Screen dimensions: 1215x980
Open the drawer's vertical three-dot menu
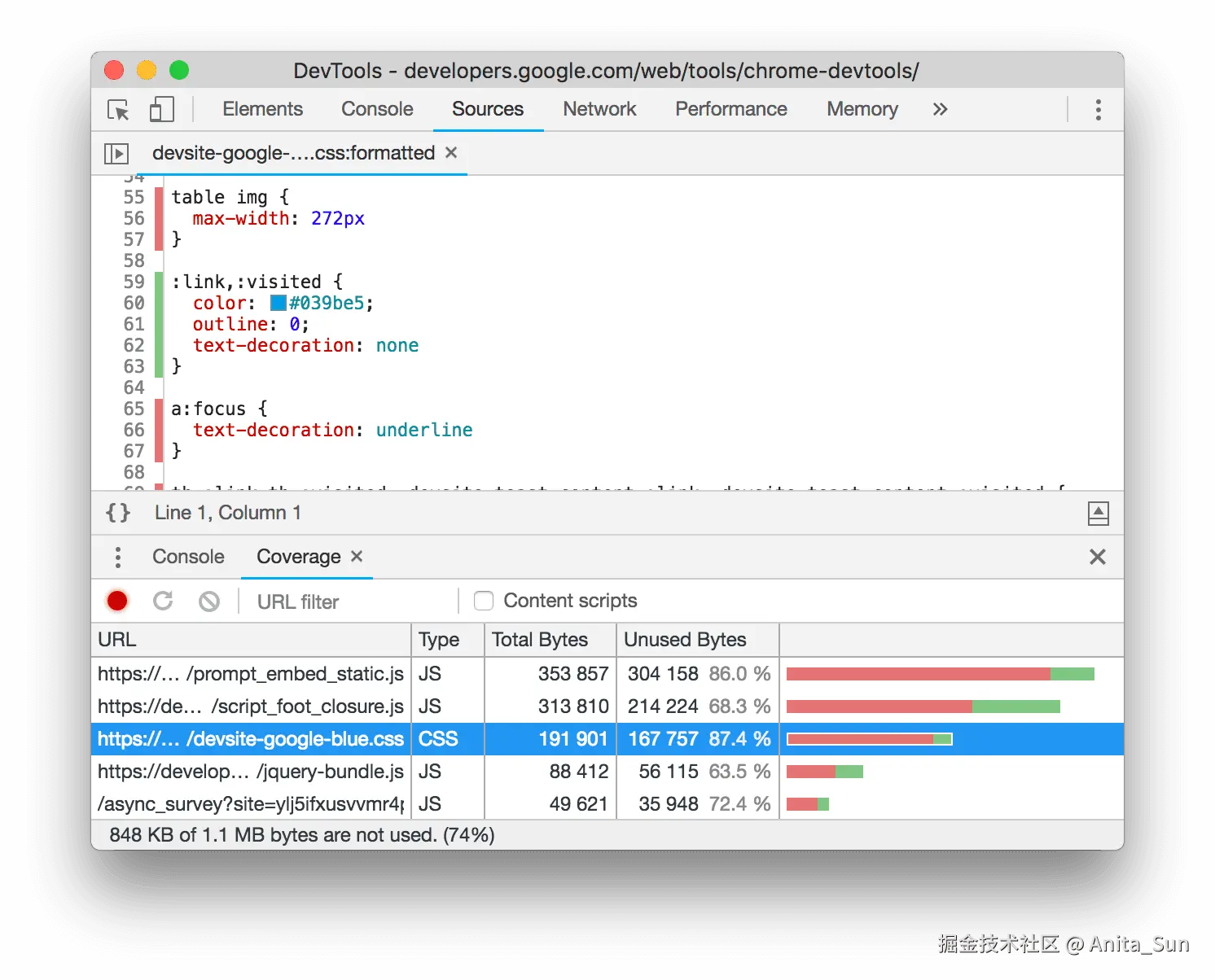point(117,557)
